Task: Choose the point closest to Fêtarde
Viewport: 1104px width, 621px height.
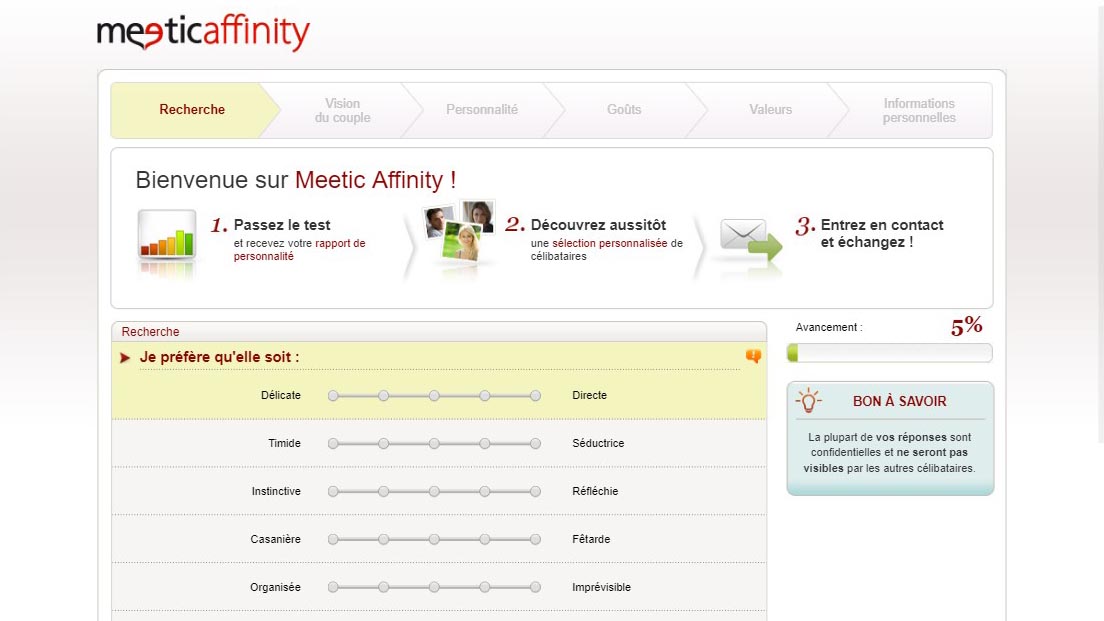Action: pyautogui.click(x=535, y=539)
